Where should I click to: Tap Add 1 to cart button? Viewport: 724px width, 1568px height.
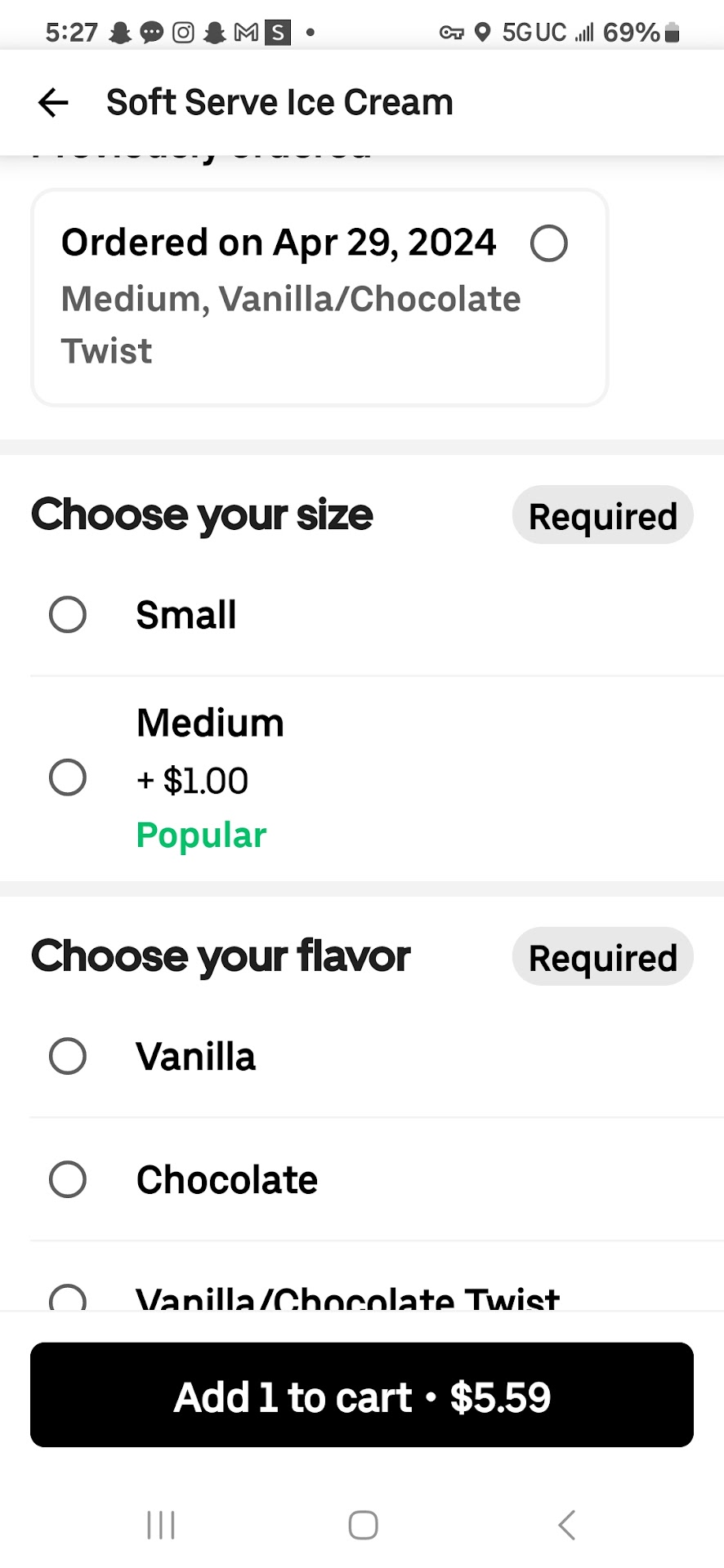click(x=362, y=1396)
